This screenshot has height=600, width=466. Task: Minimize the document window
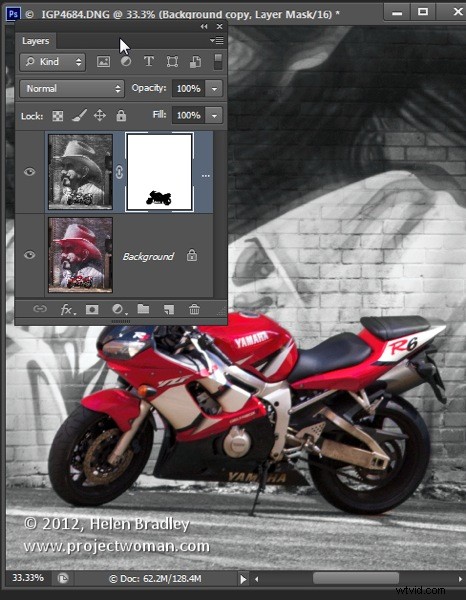(397, 12)
